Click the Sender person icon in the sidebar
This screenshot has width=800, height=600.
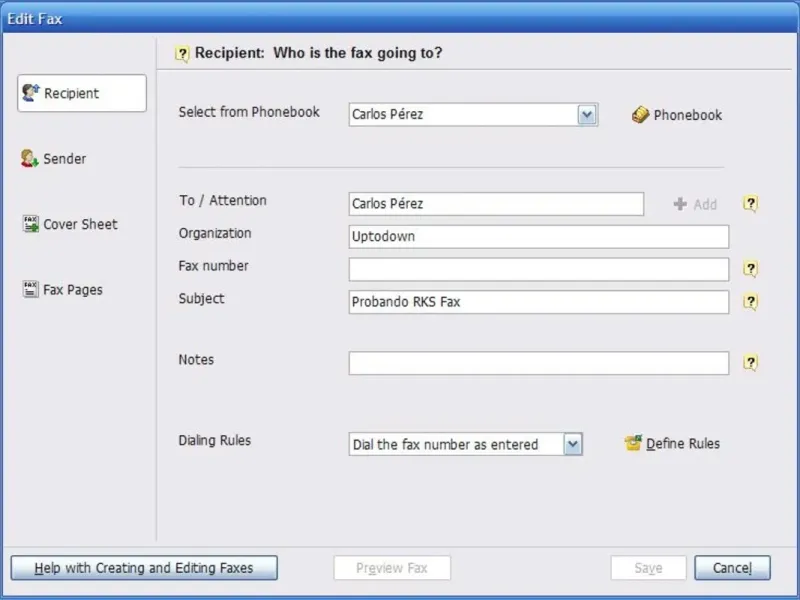[x=30, y=158]
